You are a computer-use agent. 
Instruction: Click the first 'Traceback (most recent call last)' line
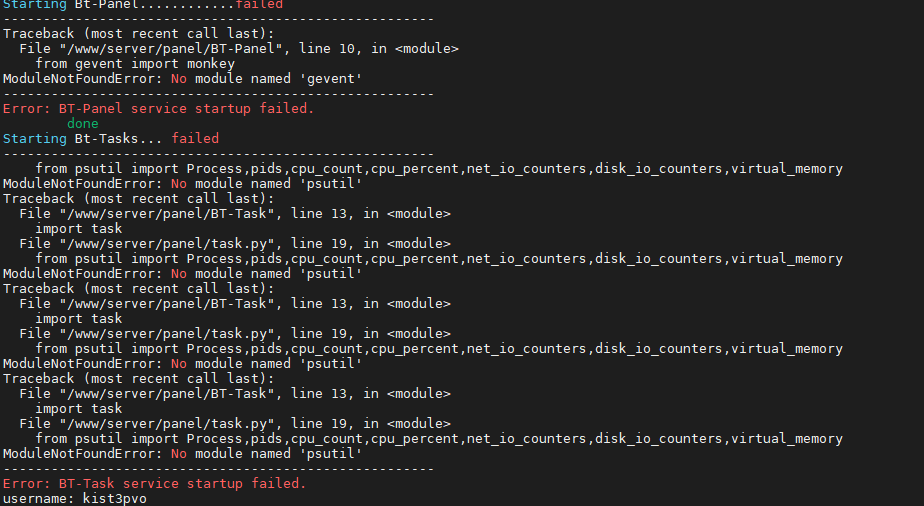coord(138,34)
